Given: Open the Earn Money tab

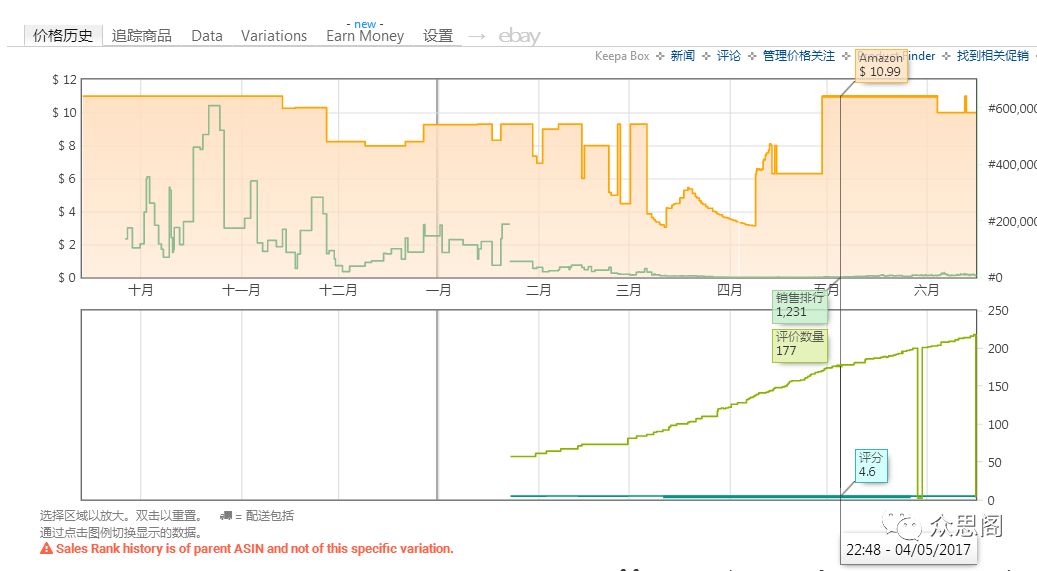Looking at the screenshot, I should click(x=365, y=36).
